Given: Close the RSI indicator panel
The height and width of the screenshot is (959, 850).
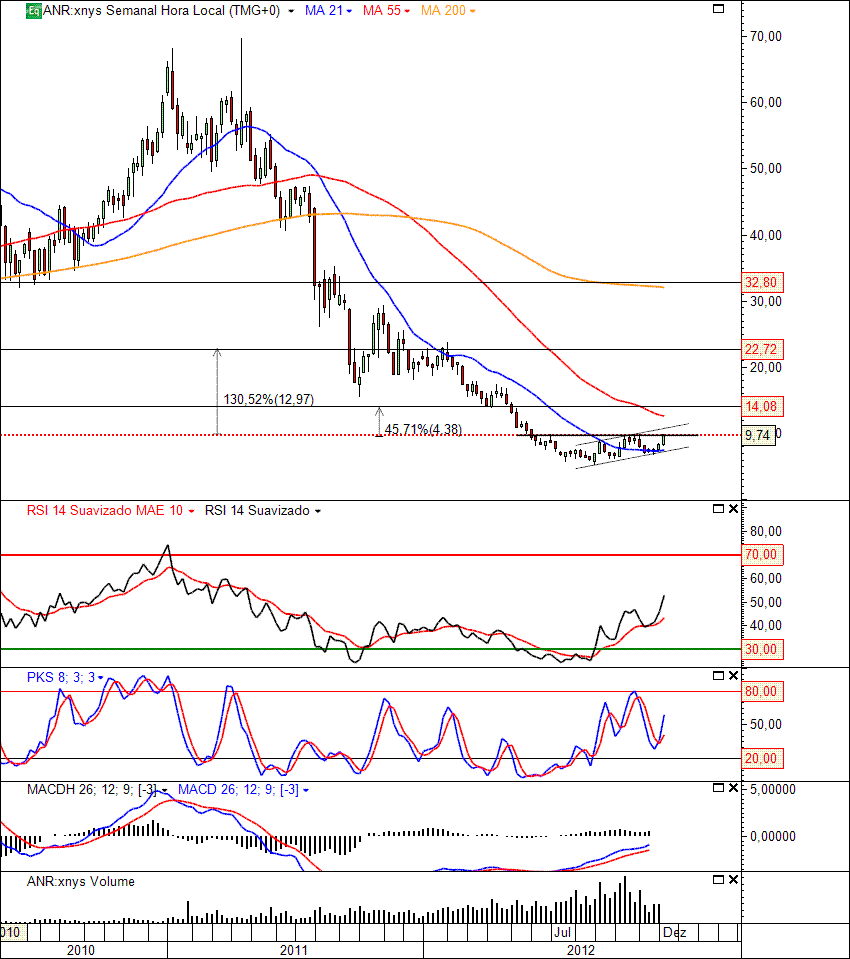Looking at the screenshot, I should (x=733, y=508).
